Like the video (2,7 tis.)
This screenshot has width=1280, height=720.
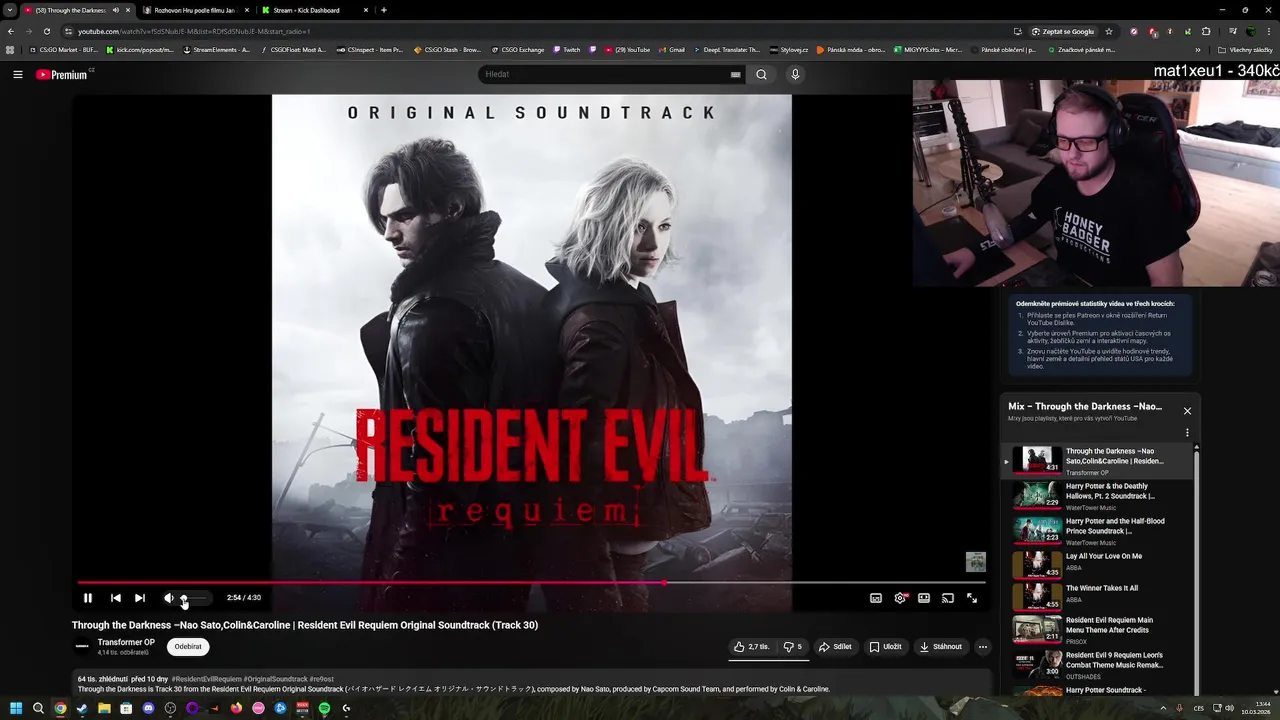752,647
